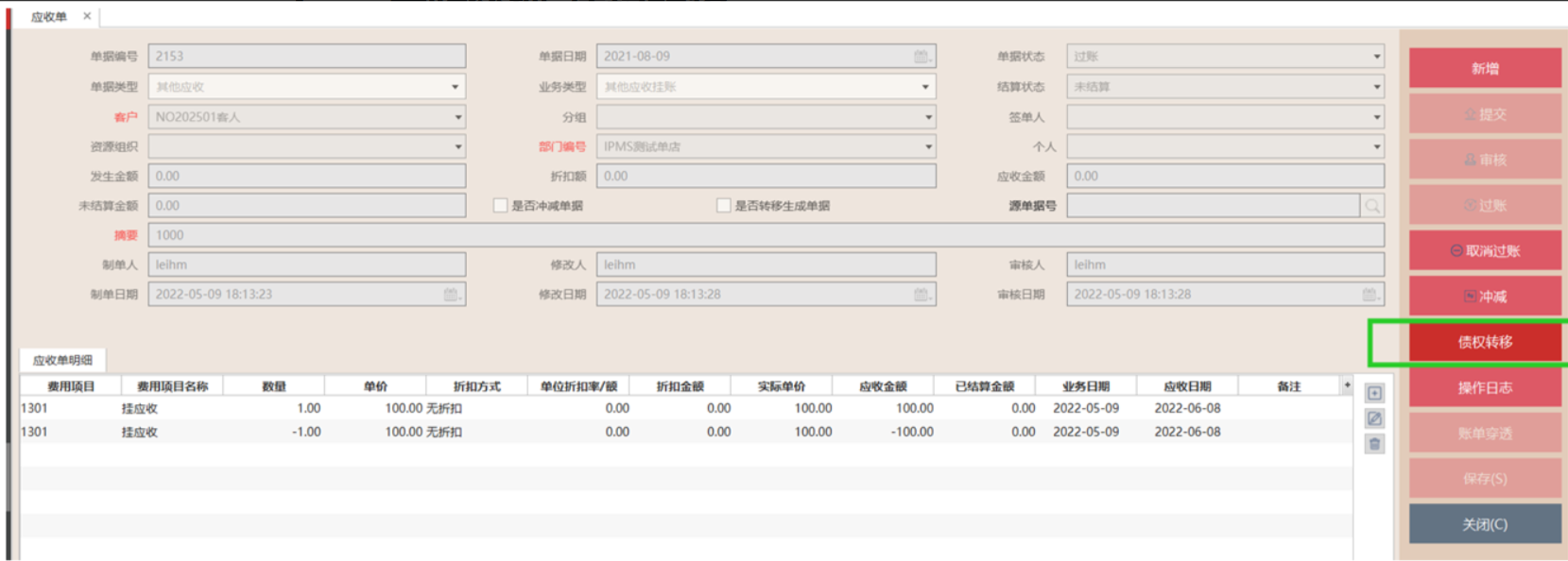Click the 摘要 input field
1568x561 pixels.
click(766, 235)
